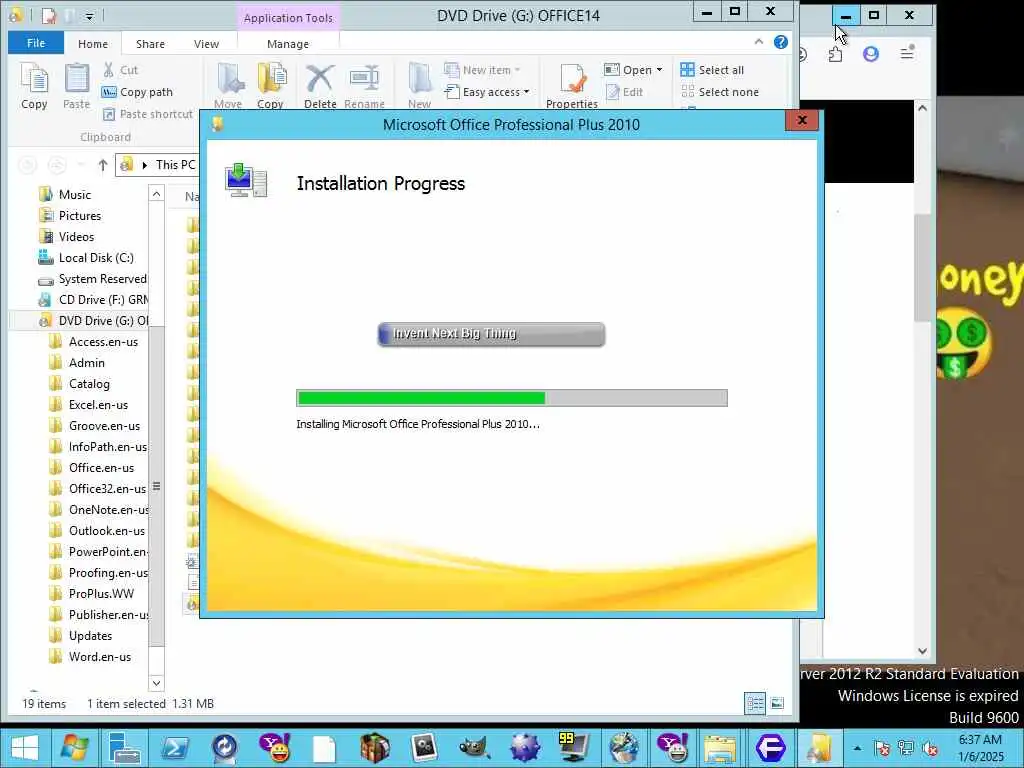Click the Properties checkmark icon
Image resolution: width=1024 pixels, height=768 pixels.
572,86
